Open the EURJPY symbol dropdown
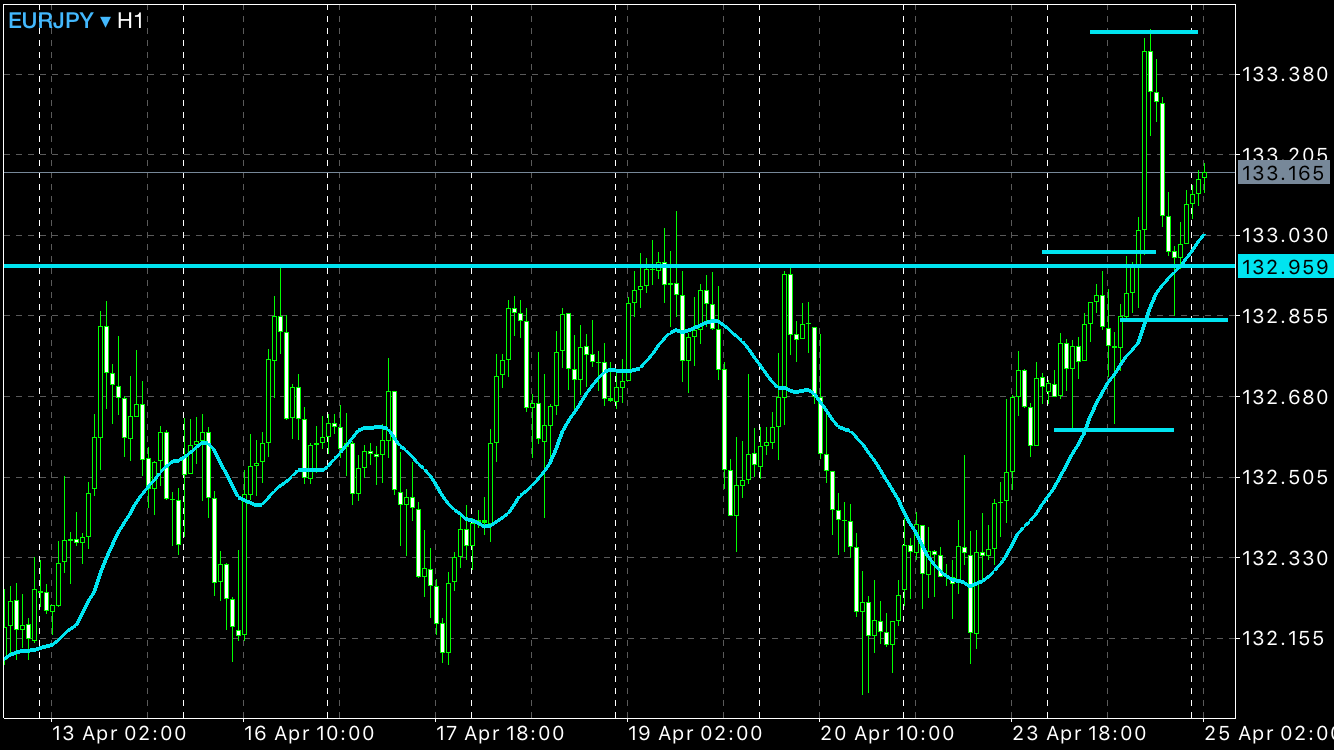 [60, 20]
